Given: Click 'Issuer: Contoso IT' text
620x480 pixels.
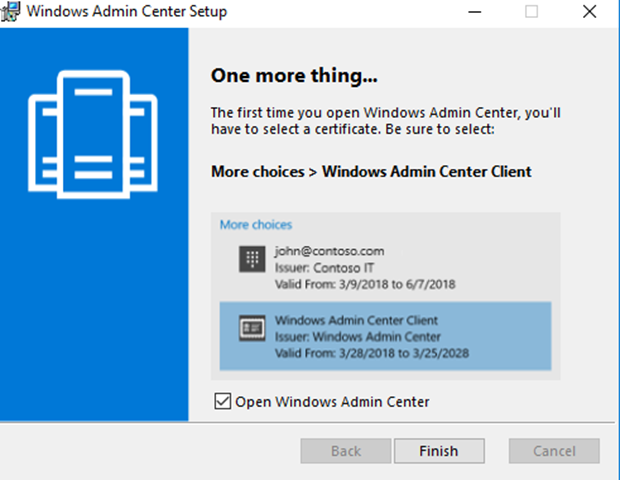Looking at the screenshot, I should click(324, 268).
